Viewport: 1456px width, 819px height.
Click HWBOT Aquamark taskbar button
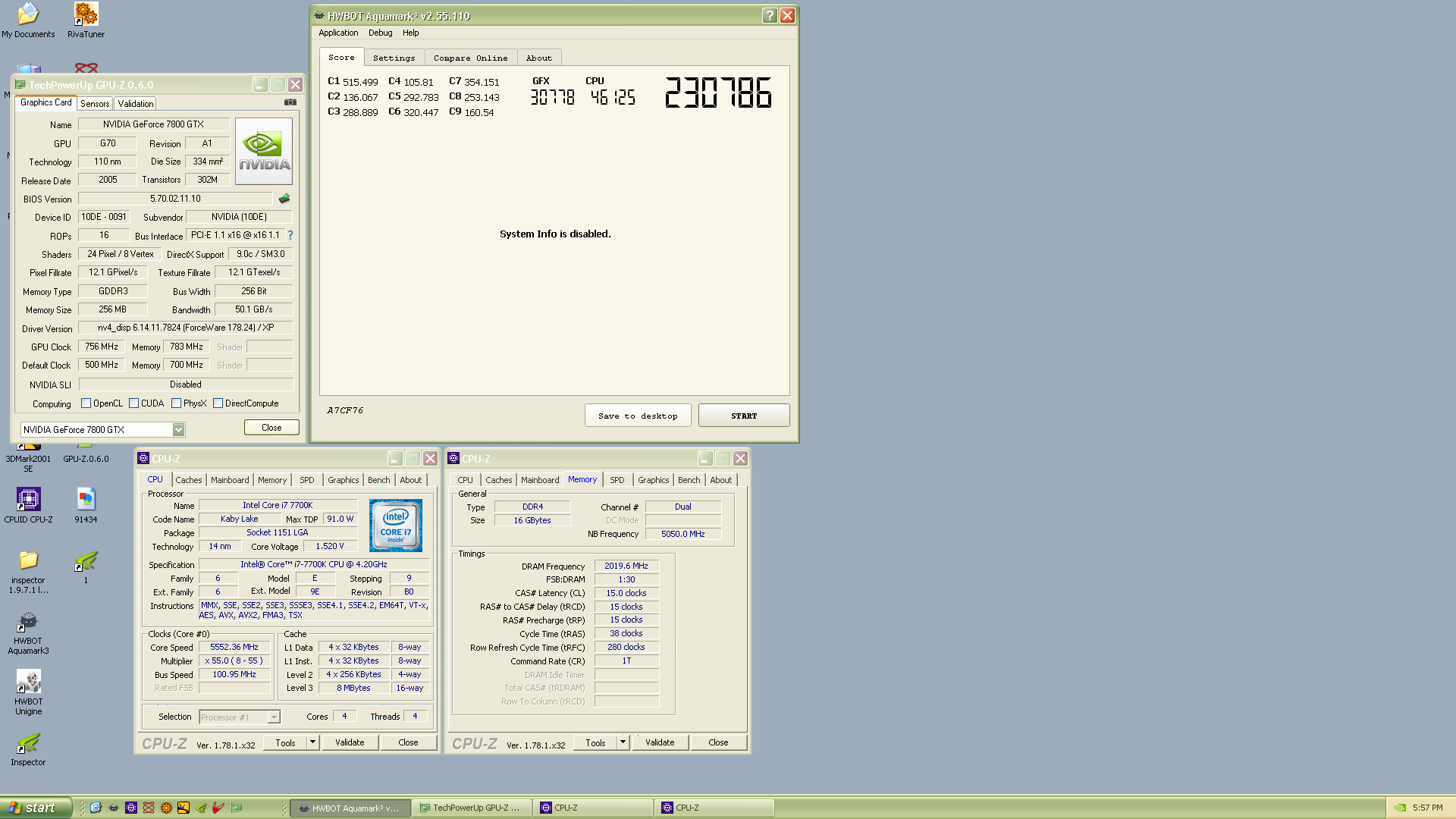coord(350,808)
